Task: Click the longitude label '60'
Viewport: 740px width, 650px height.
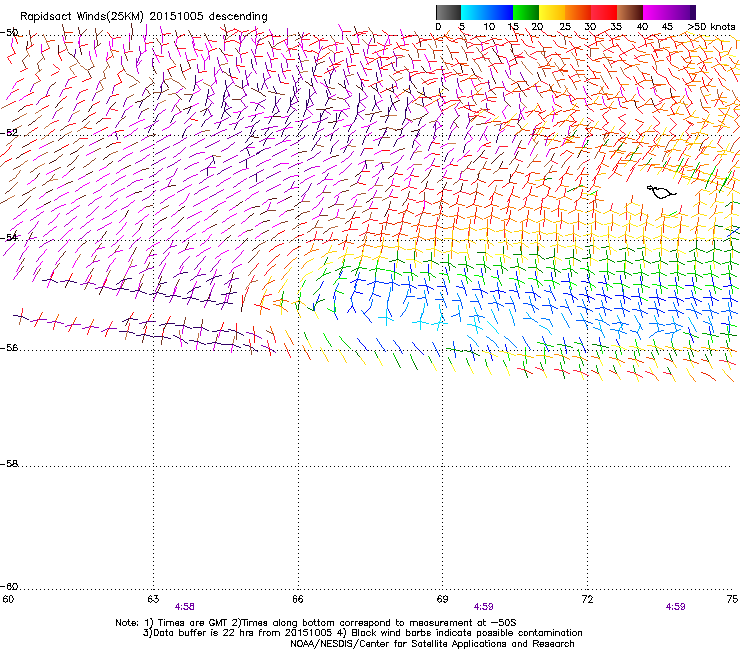Action: pyautogui.click(x=8, y=599)
